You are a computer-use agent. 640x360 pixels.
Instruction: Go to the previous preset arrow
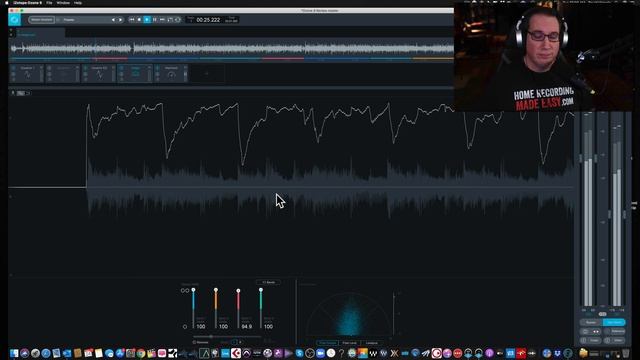pyautogui.click(x=113, y=20)
